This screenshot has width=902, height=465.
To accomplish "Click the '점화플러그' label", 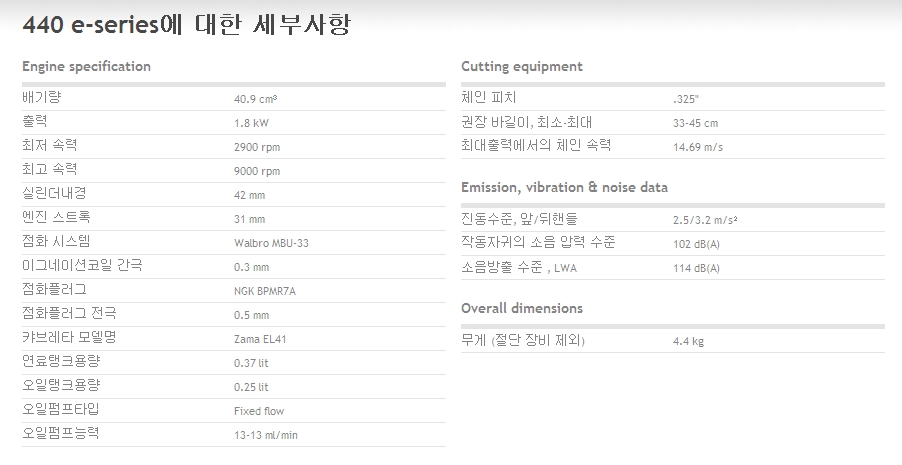I will coord(54,289).
